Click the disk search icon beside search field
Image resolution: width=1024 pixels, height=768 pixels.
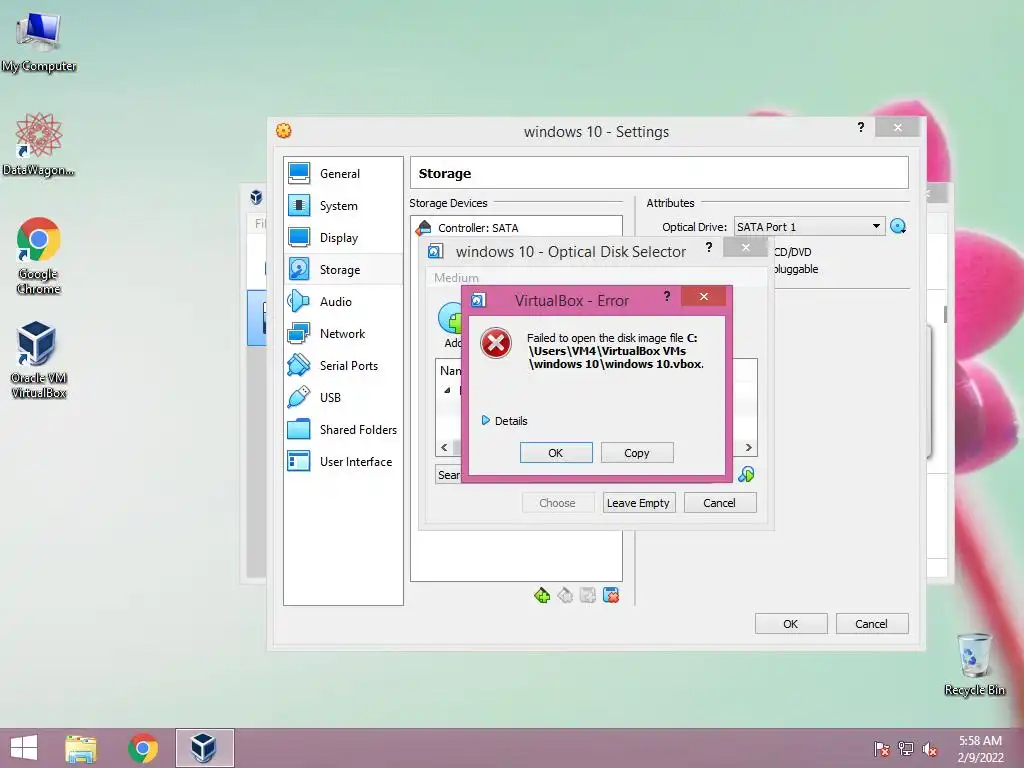[x=746, y=474]
